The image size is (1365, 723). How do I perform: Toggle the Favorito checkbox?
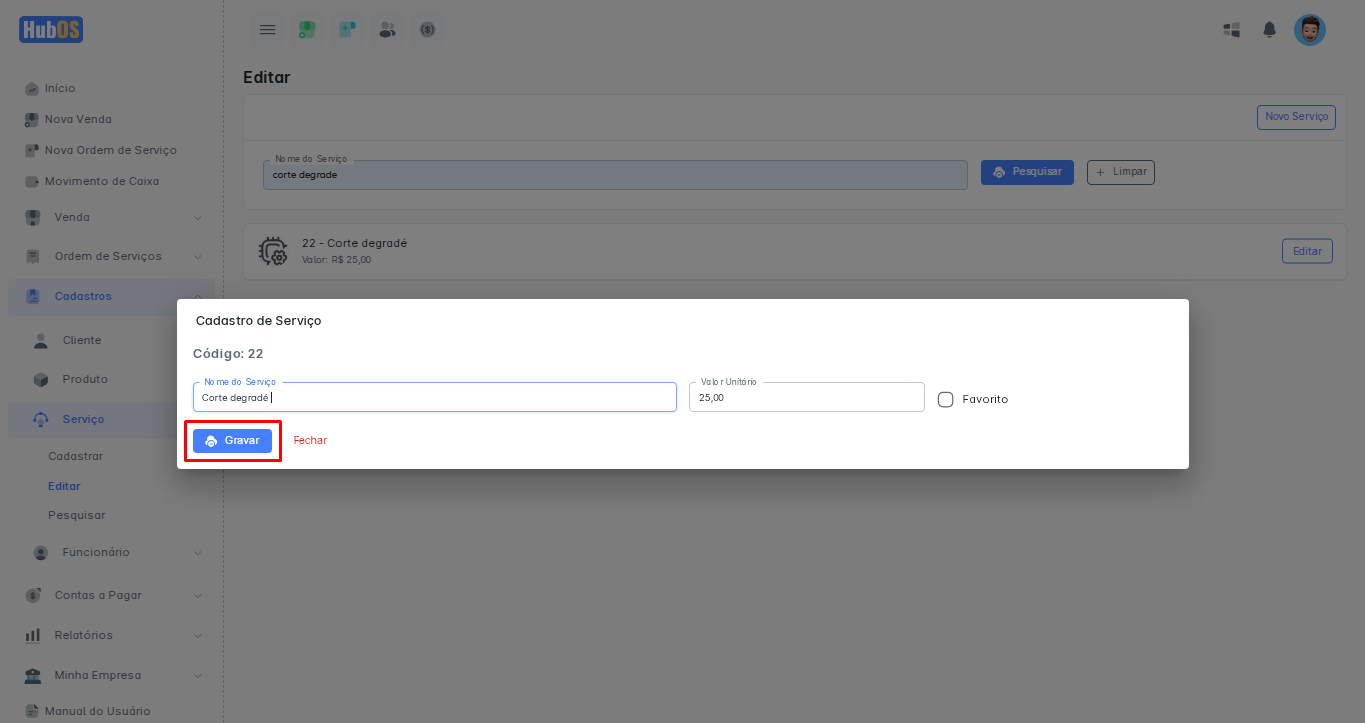click(945, 399)
